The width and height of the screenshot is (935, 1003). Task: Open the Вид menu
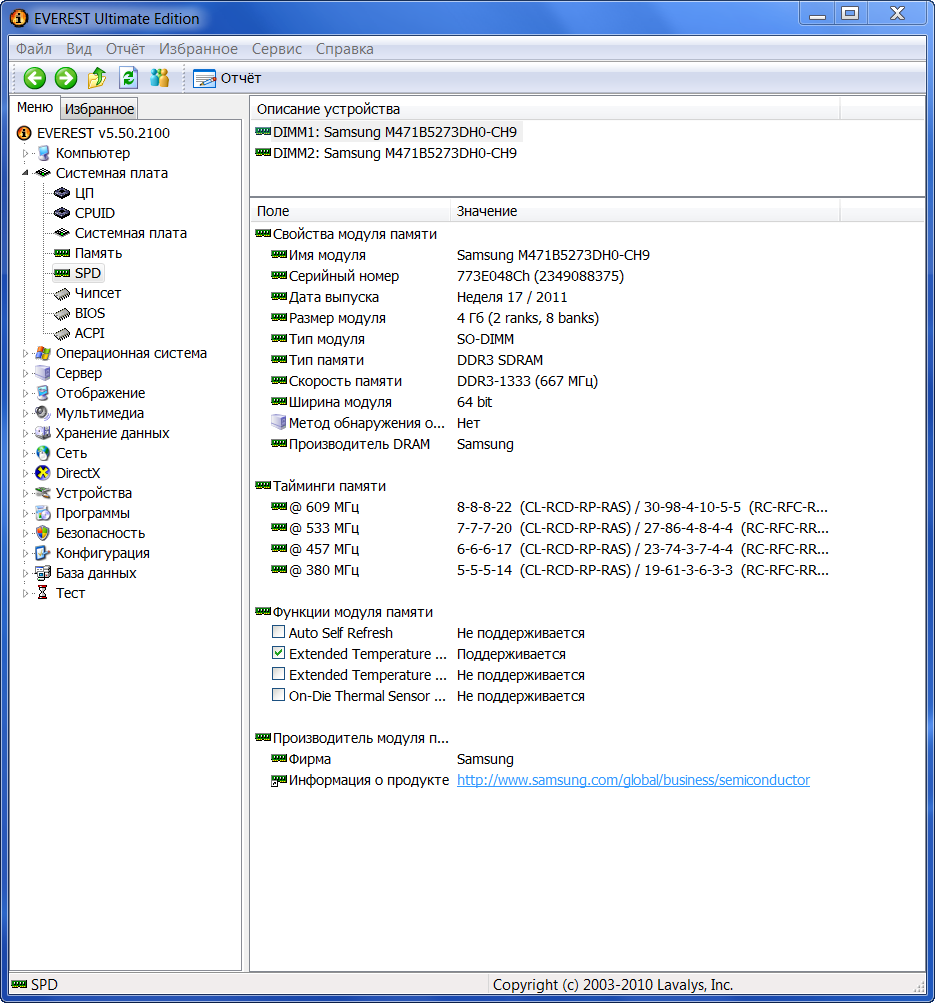coord(79,49)
